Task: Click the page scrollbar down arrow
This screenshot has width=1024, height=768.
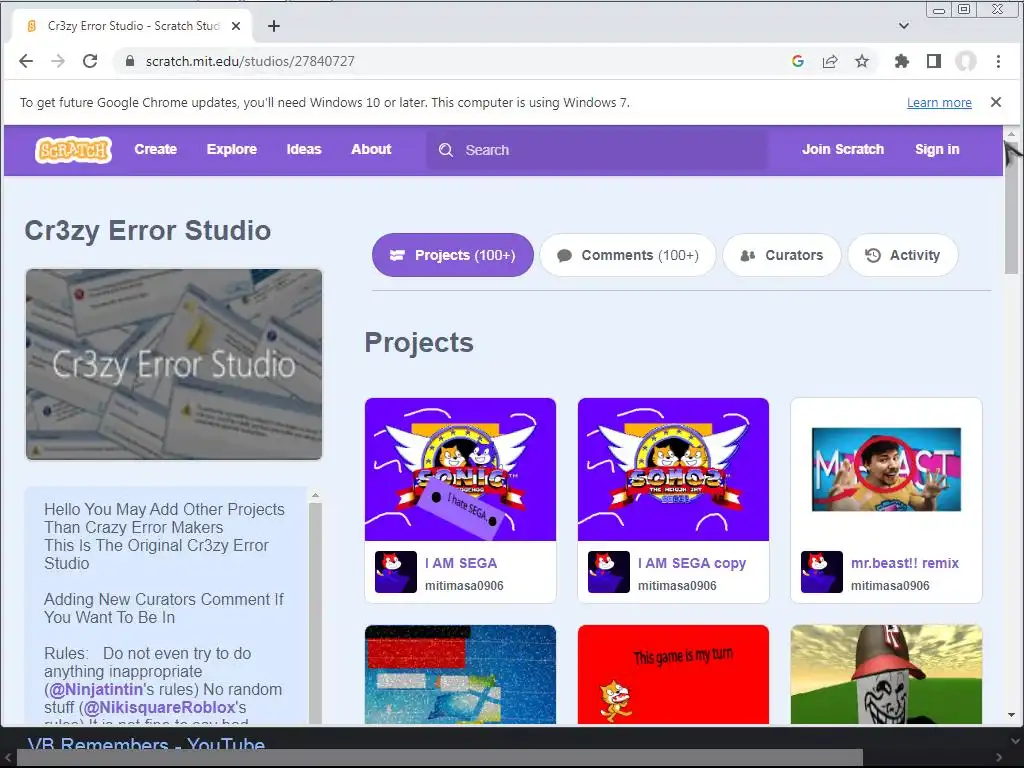Action: click(x=1011, y=716)
